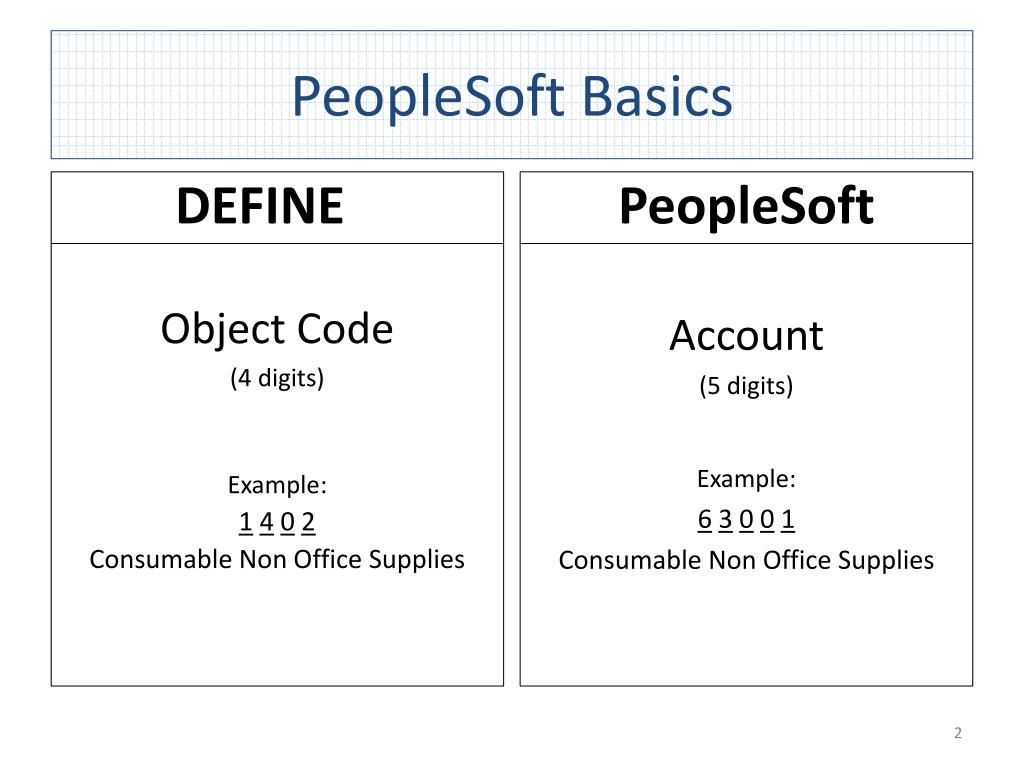Click the digit 6 in the account example

(705, 520)
